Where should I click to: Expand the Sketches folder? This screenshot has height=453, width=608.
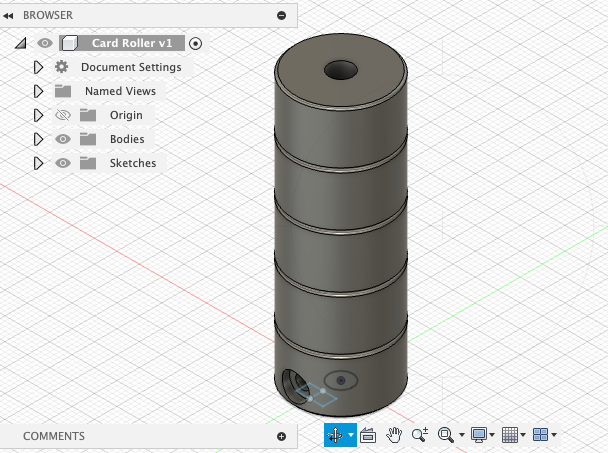coord(38,163)
